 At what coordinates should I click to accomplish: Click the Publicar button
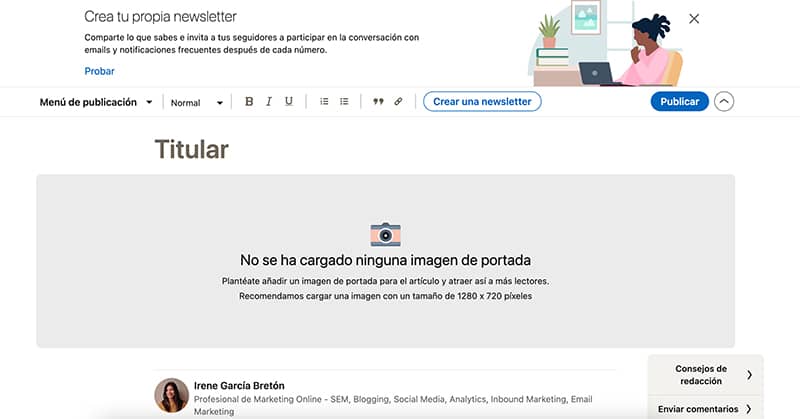(x=680, y=102)
